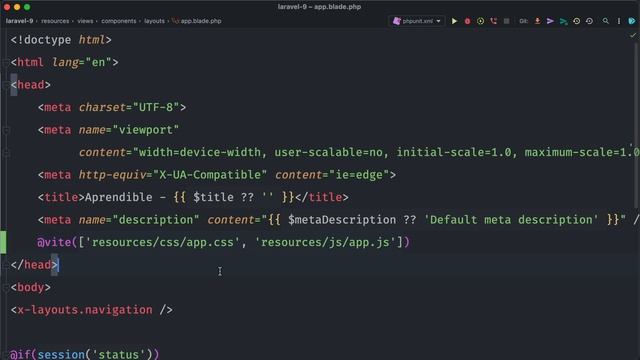Place cursor on <!doctype html> text

(61, 40)
